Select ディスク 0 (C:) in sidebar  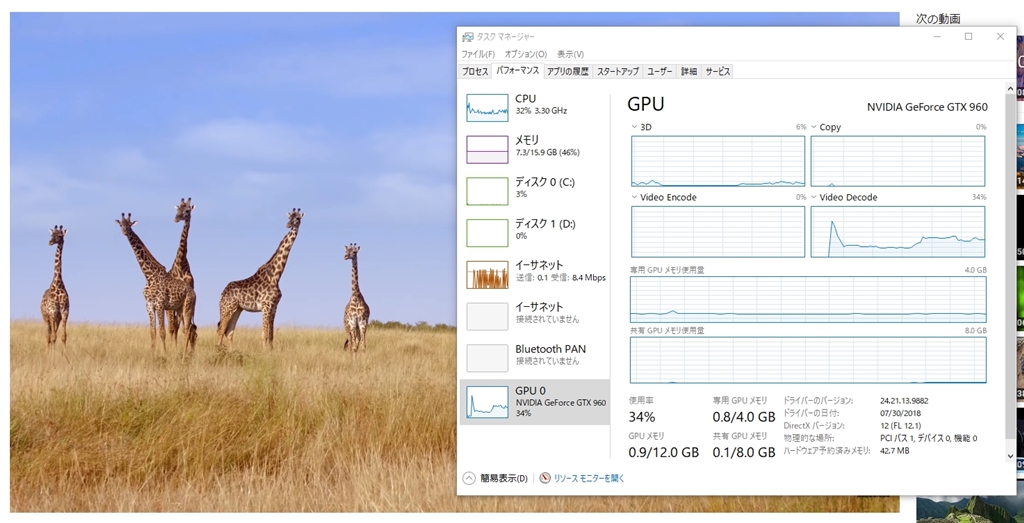pyautogui.click(x=535, y=190)
